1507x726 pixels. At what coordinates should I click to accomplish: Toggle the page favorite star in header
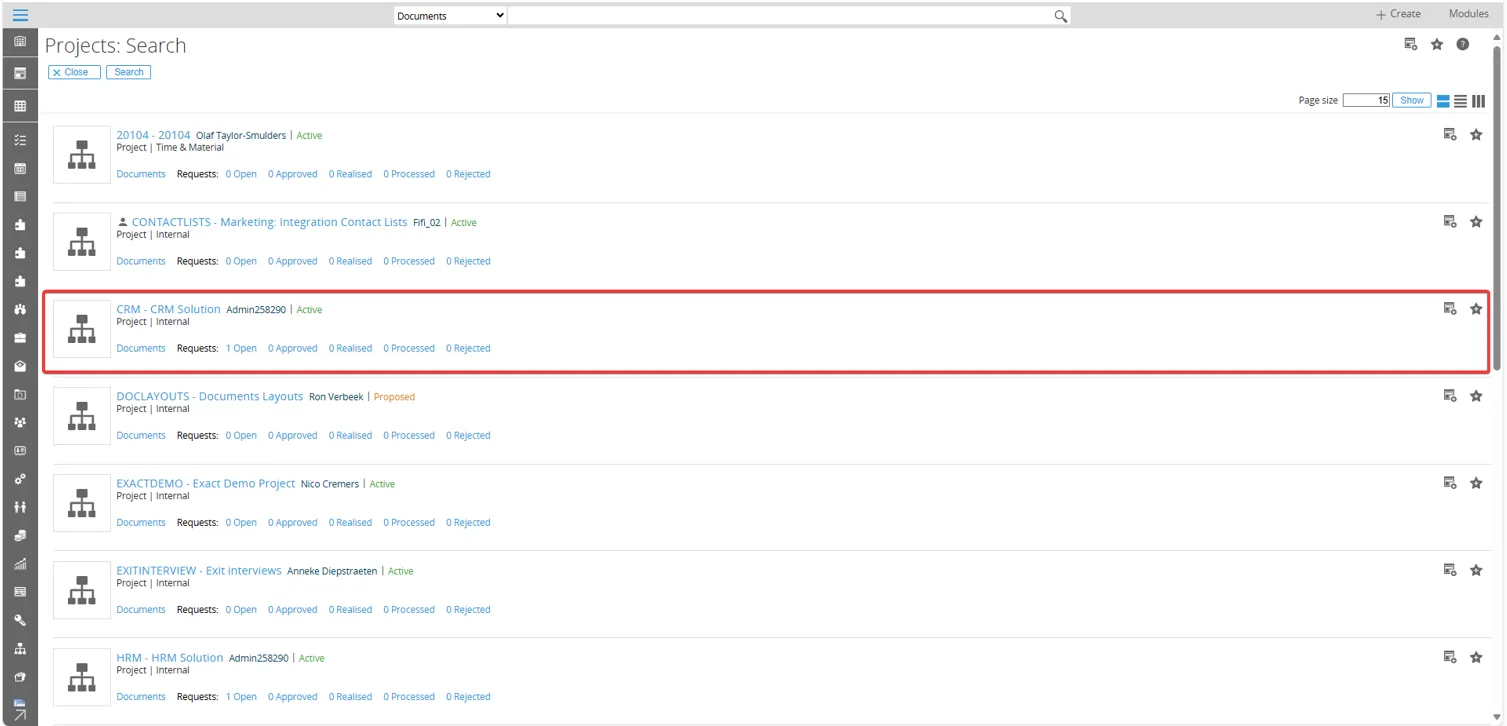tap(1437, 45)
